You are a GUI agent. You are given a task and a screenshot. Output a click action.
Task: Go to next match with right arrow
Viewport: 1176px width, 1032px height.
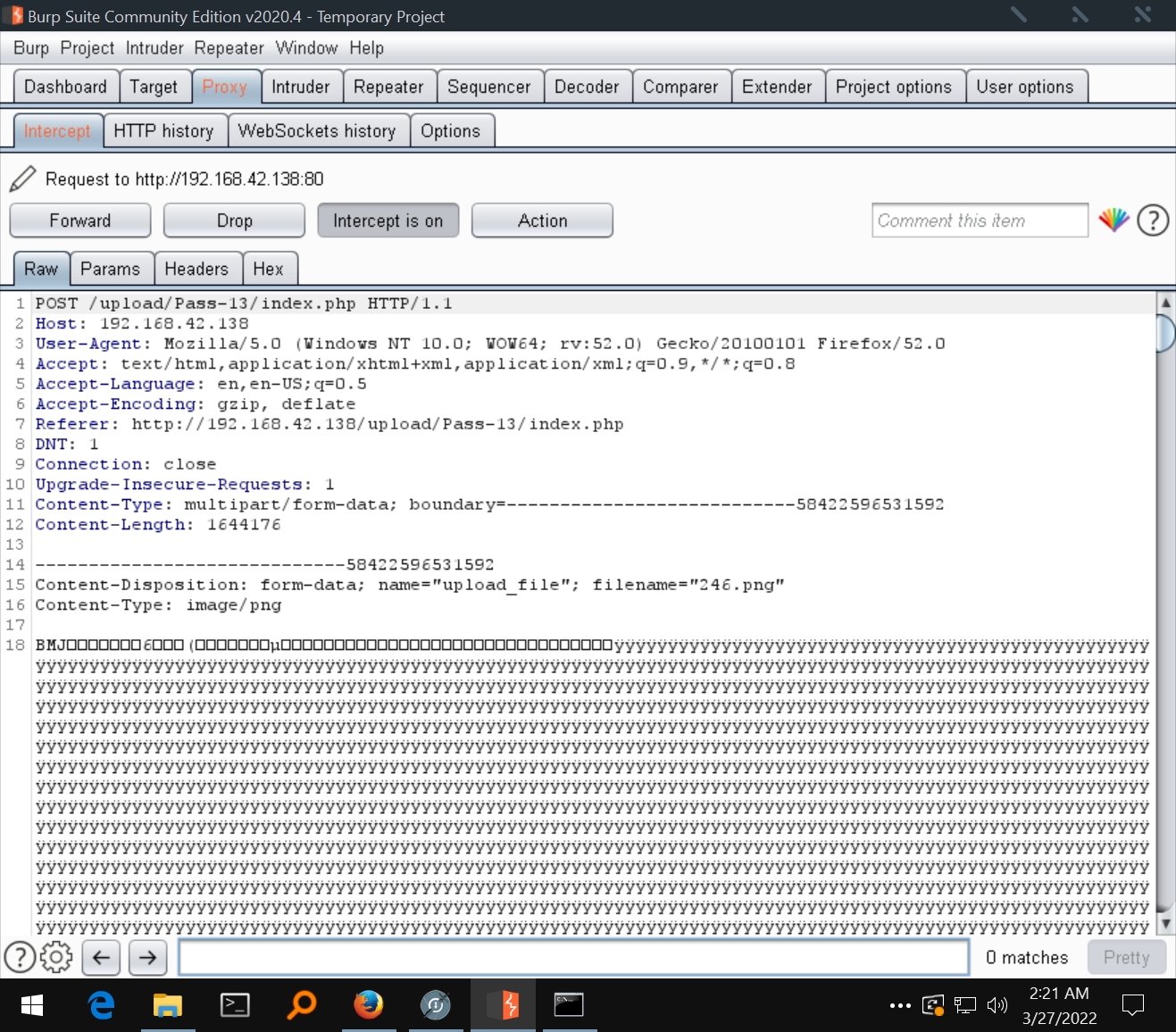pyautogui.click(x=147, y=957)
